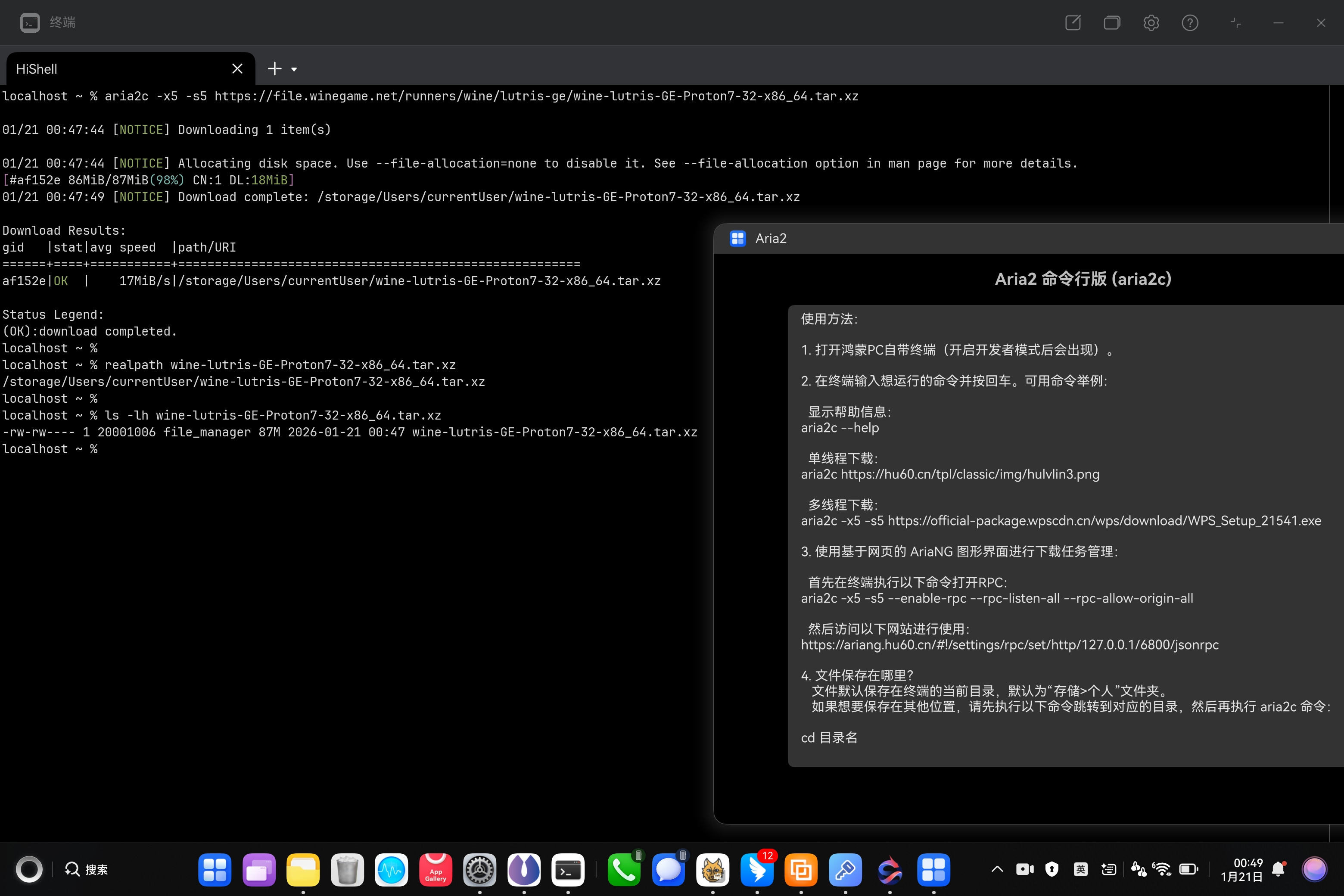
Task: Click the hu60.cn hulvlin3.png download command
Action: (x=950, y=474)
